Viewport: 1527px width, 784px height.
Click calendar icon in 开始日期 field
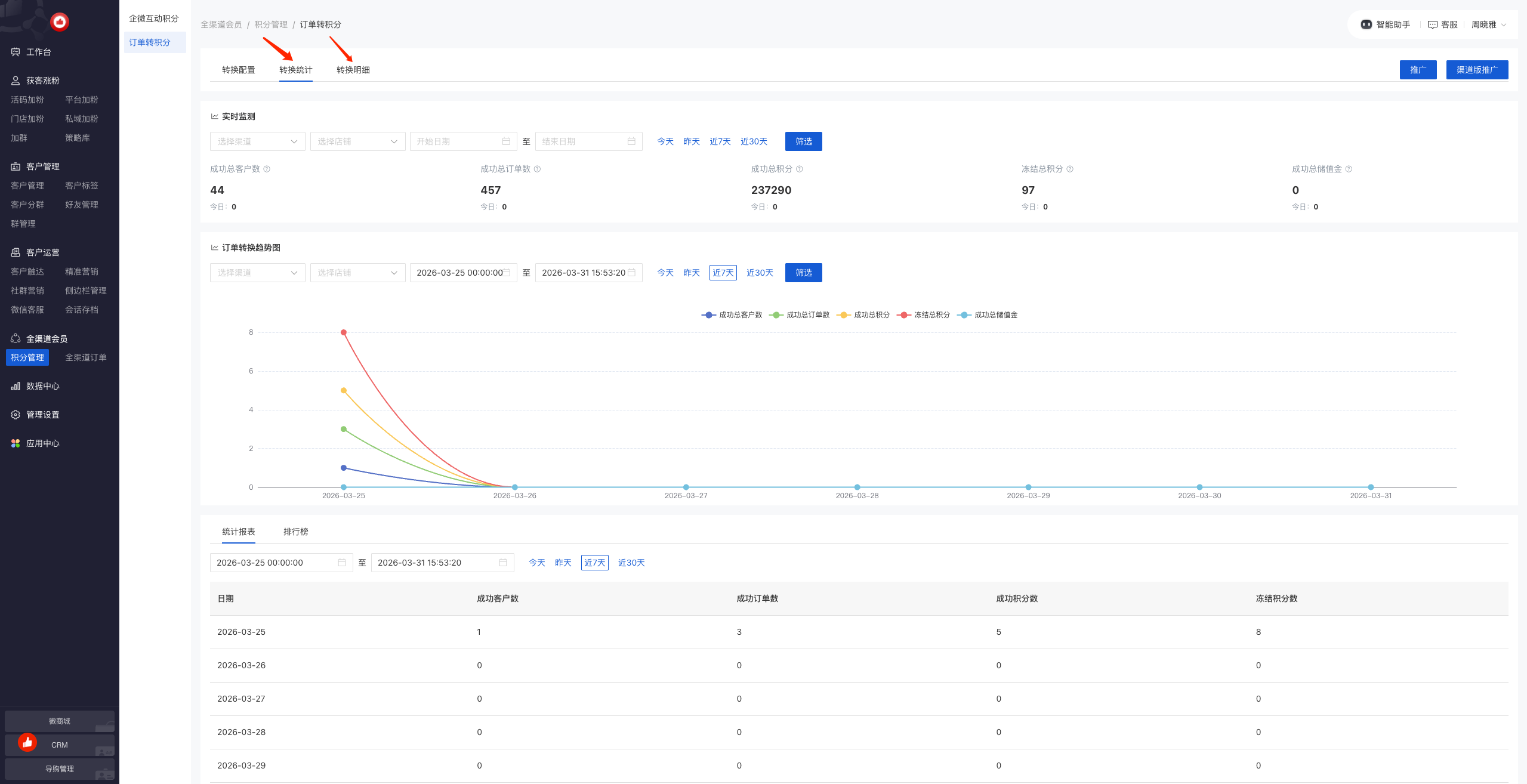pyautogui.click(x=506, y=141)
